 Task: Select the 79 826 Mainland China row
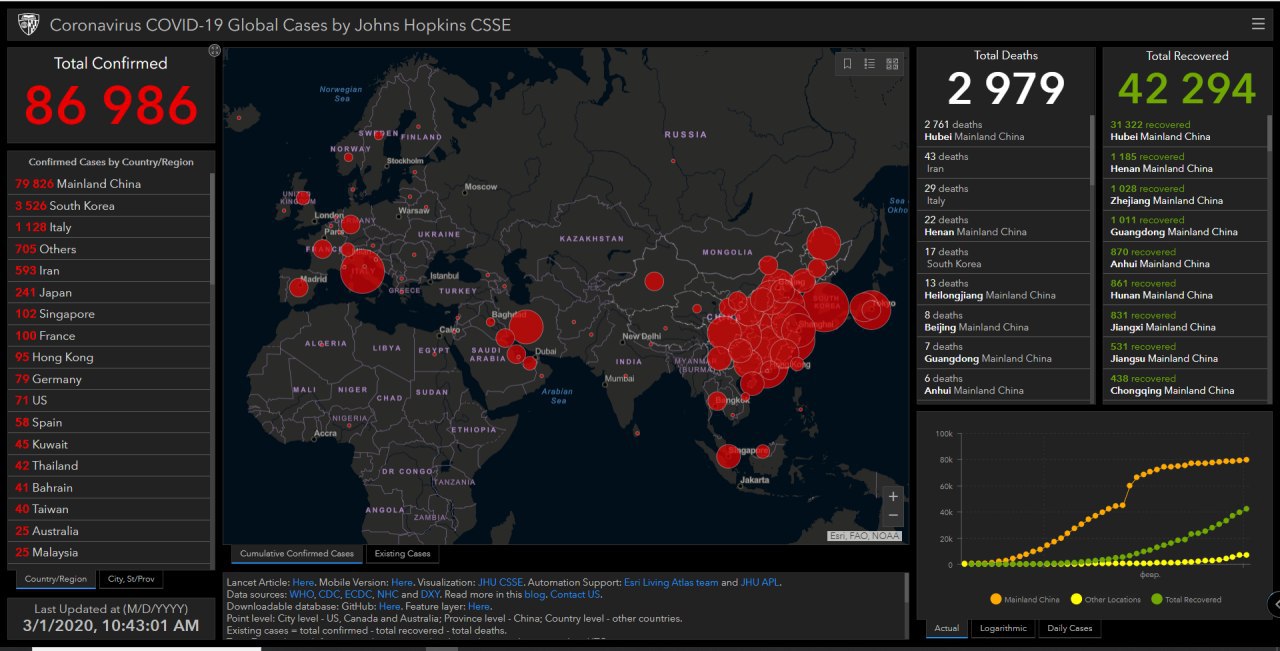pos(110,184)
